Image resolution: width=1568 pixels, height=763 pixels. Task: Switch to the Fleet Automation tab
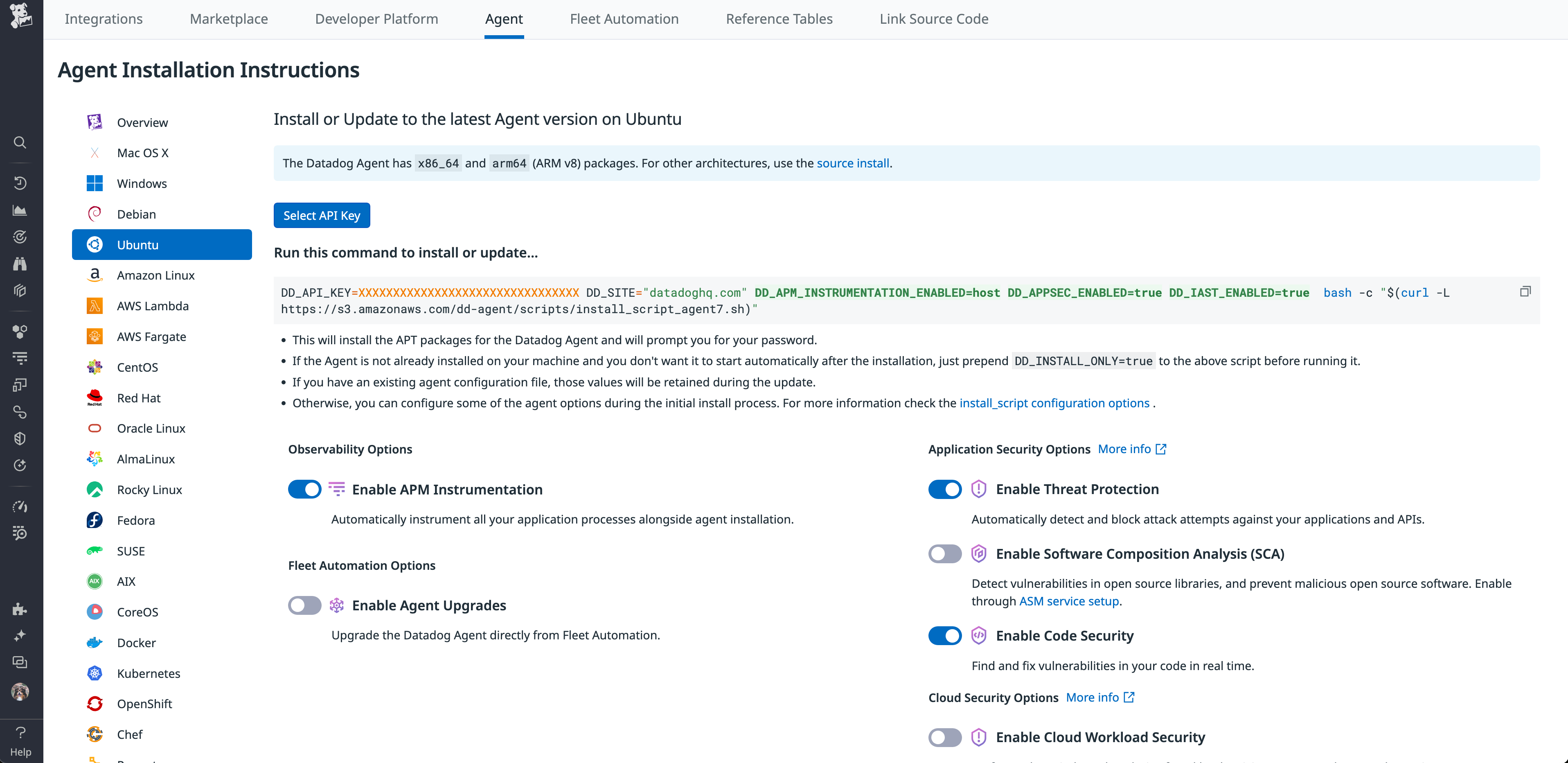(624, 19)
